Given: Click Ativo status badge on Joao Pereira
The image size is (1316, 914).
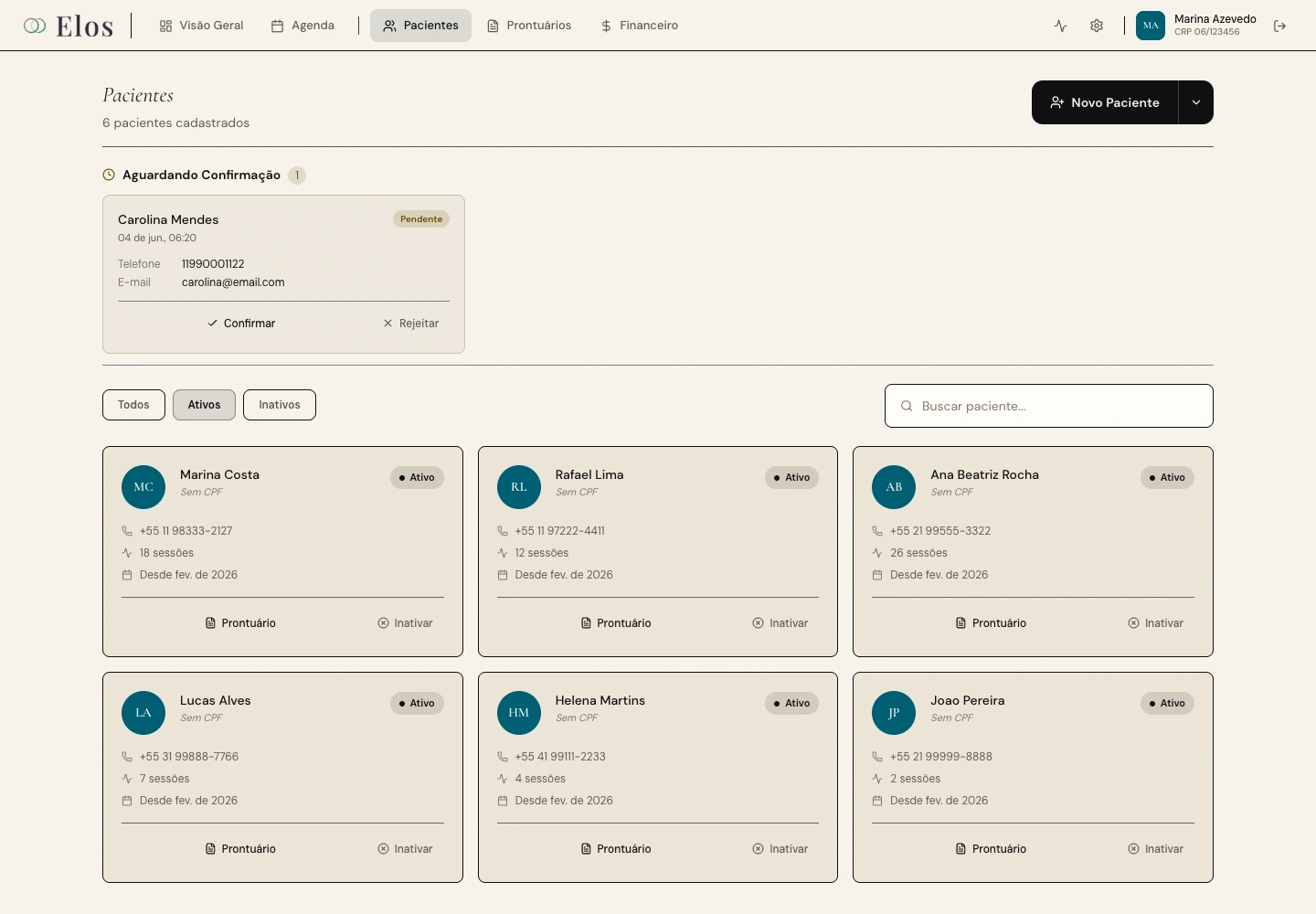Looking at the screenshot, I should point(1167,703).
